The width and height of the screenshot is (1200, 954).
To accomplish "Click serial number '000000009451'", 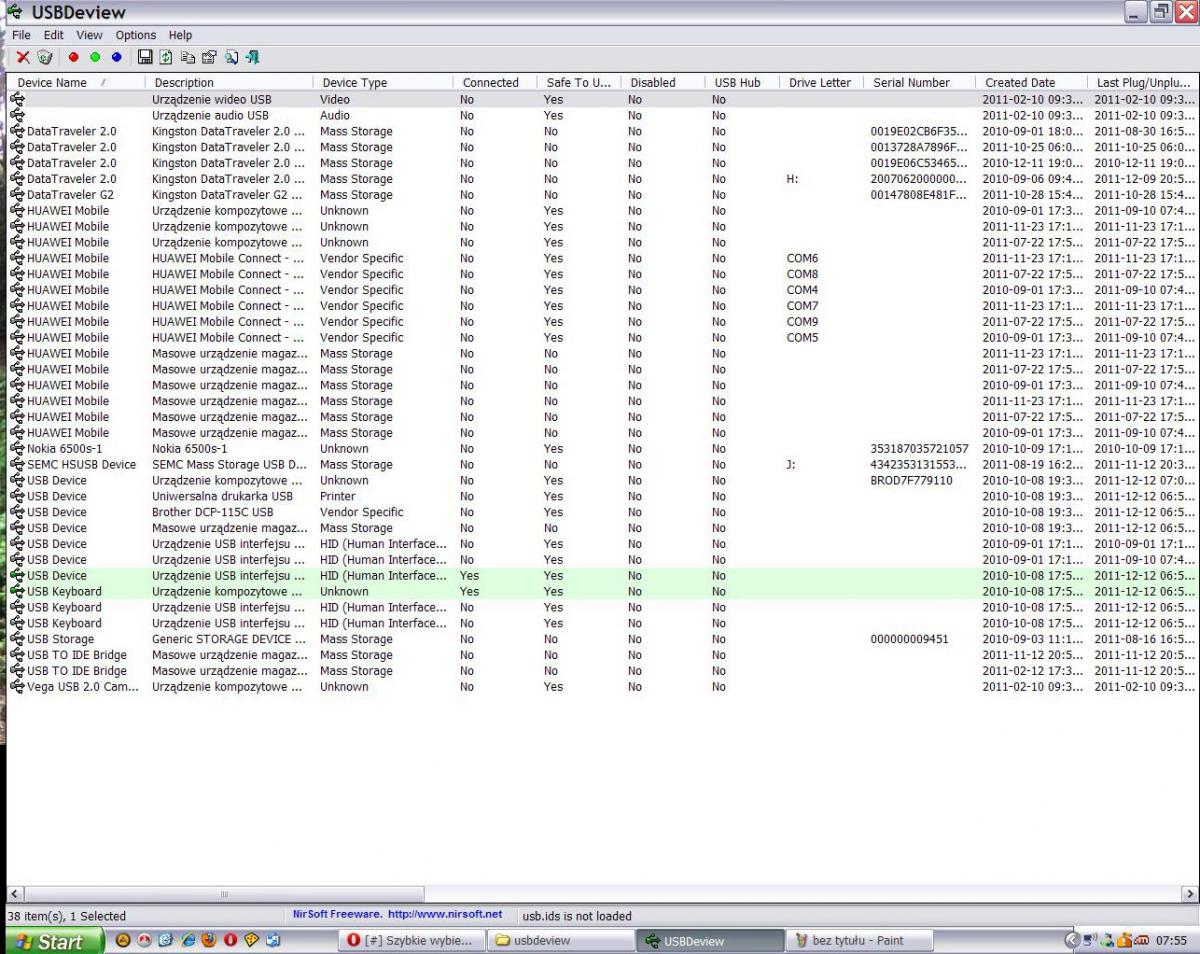I will [x=909, y=639].
